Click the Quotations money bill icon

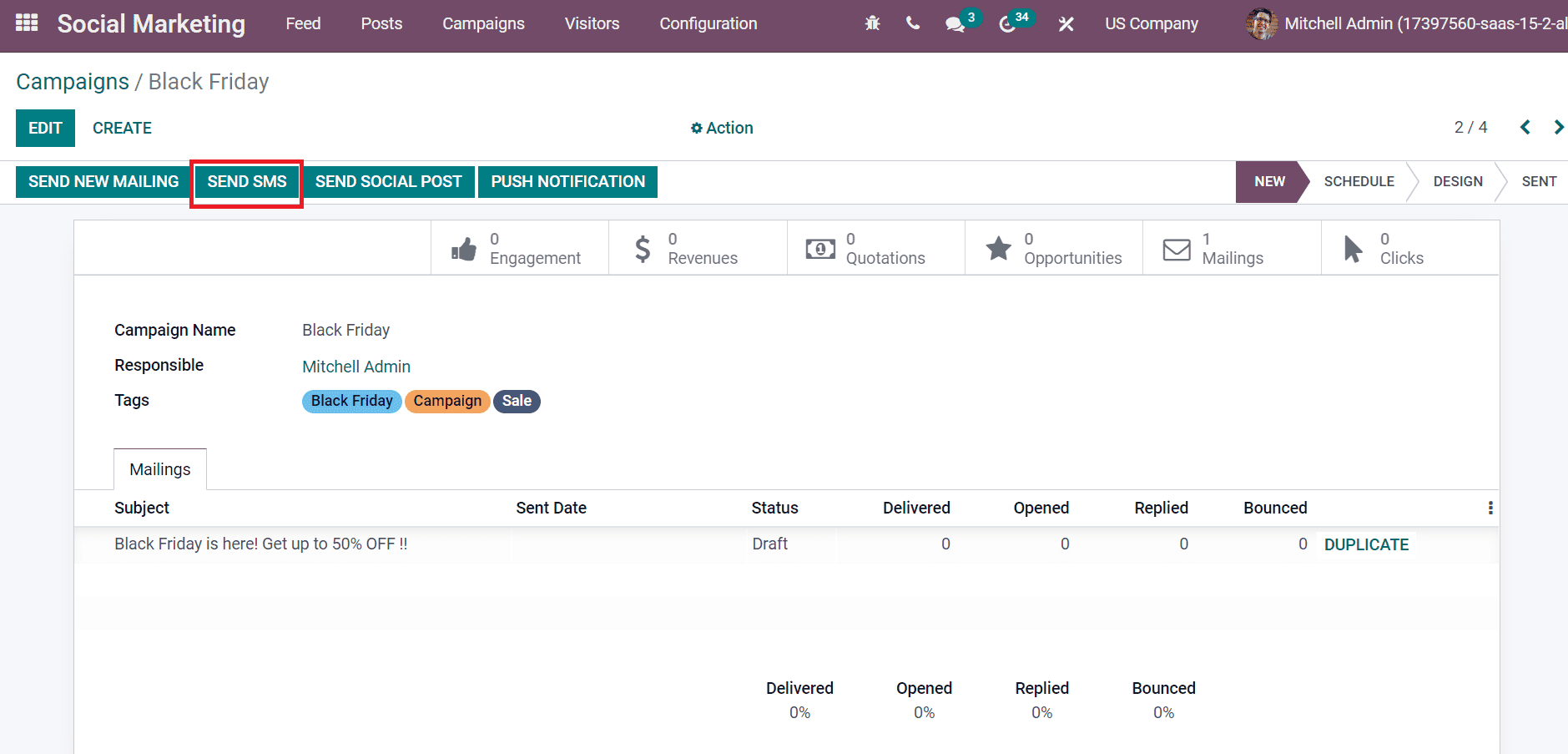coord(820,248)
